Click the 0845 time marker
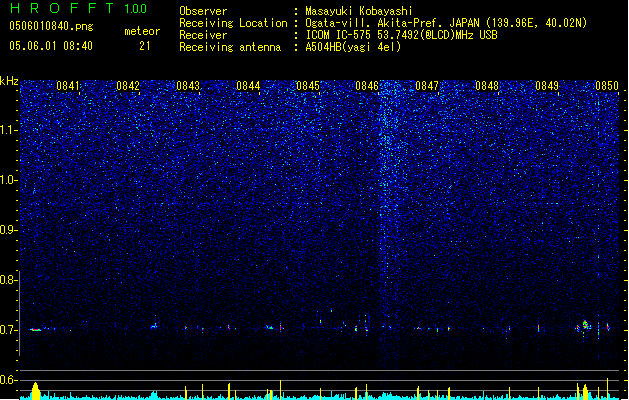Image resolution: width=629 pixels, height=400 pixels. click(308, 86)
